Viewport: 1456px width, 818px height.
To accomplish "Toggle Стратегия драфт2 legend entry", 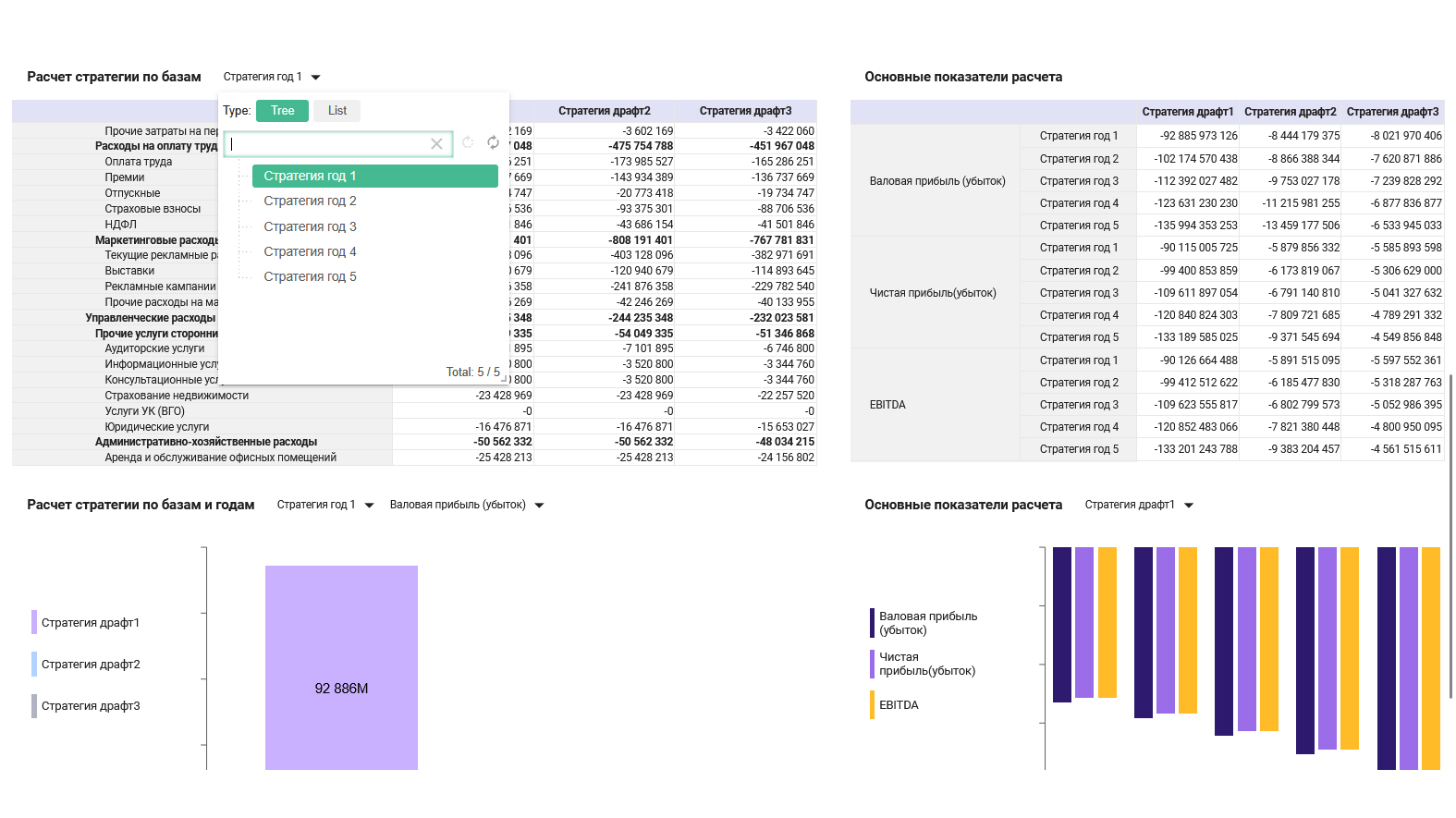I will coord(85,665).
